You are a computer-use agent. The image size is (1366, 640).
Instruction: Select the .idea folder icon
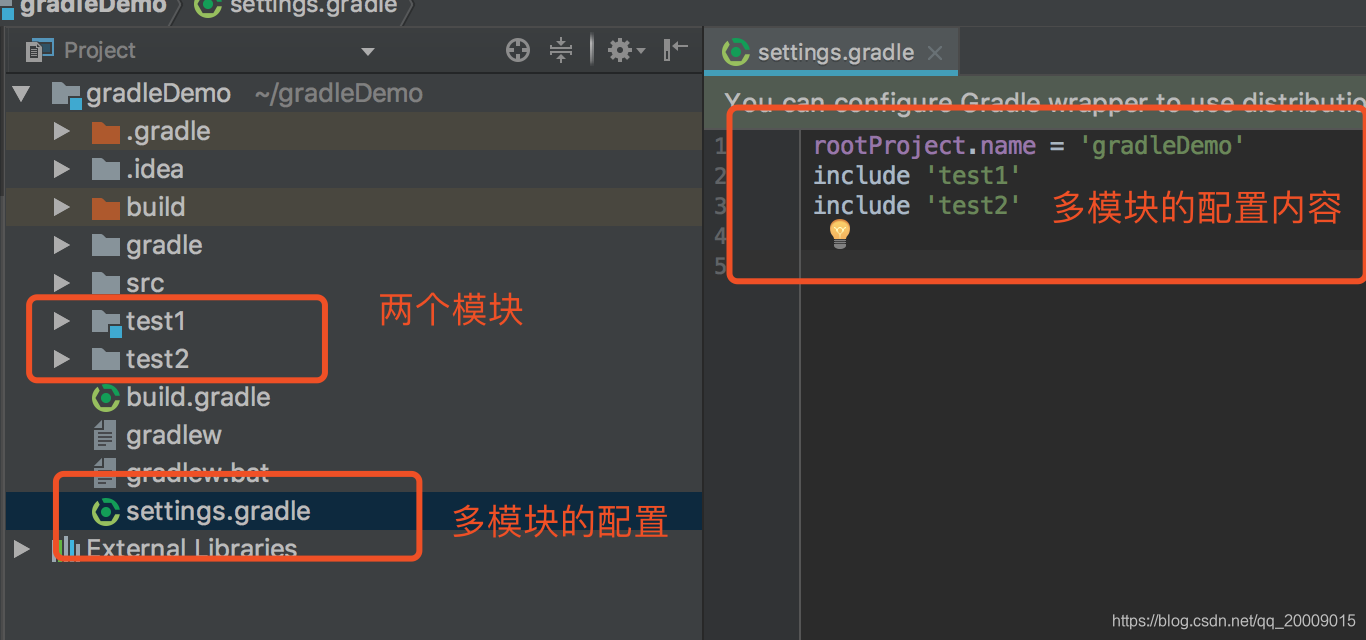click(105, 169)
